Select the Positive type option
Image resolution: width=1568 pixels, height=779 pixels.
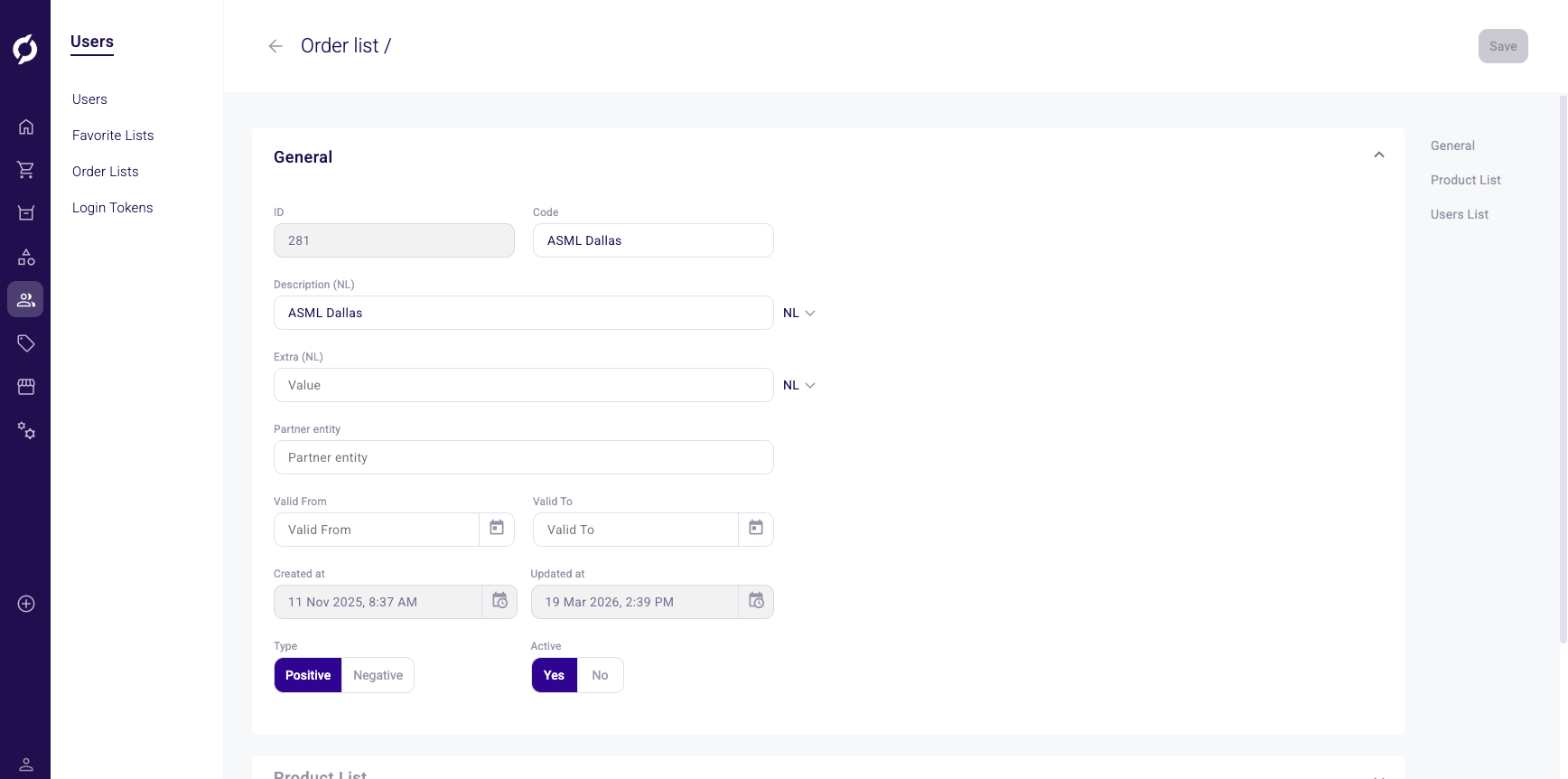tap(308, 675)
